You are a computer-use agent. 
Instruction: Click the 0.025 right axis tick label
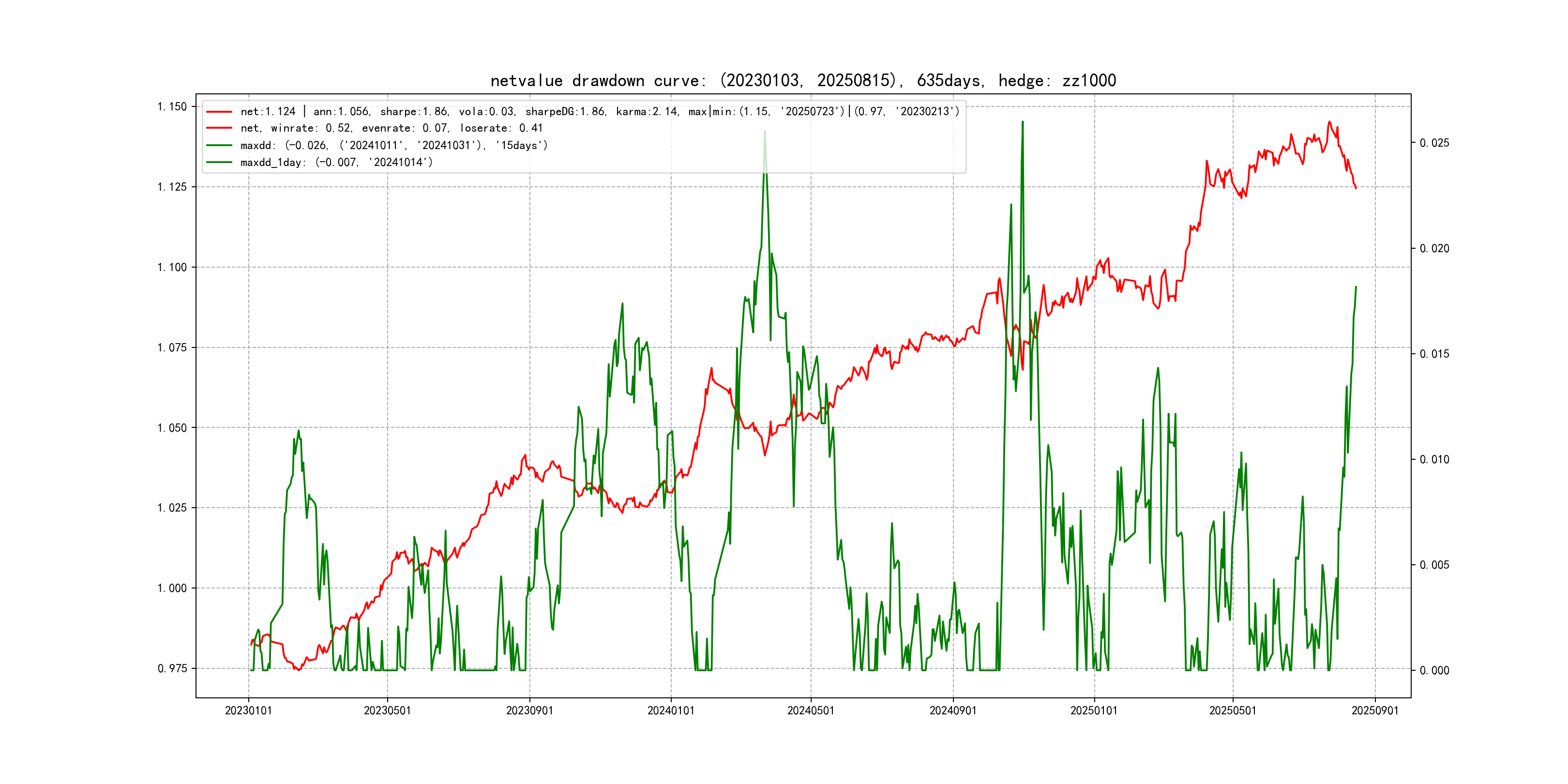[x=1434, y=143]
